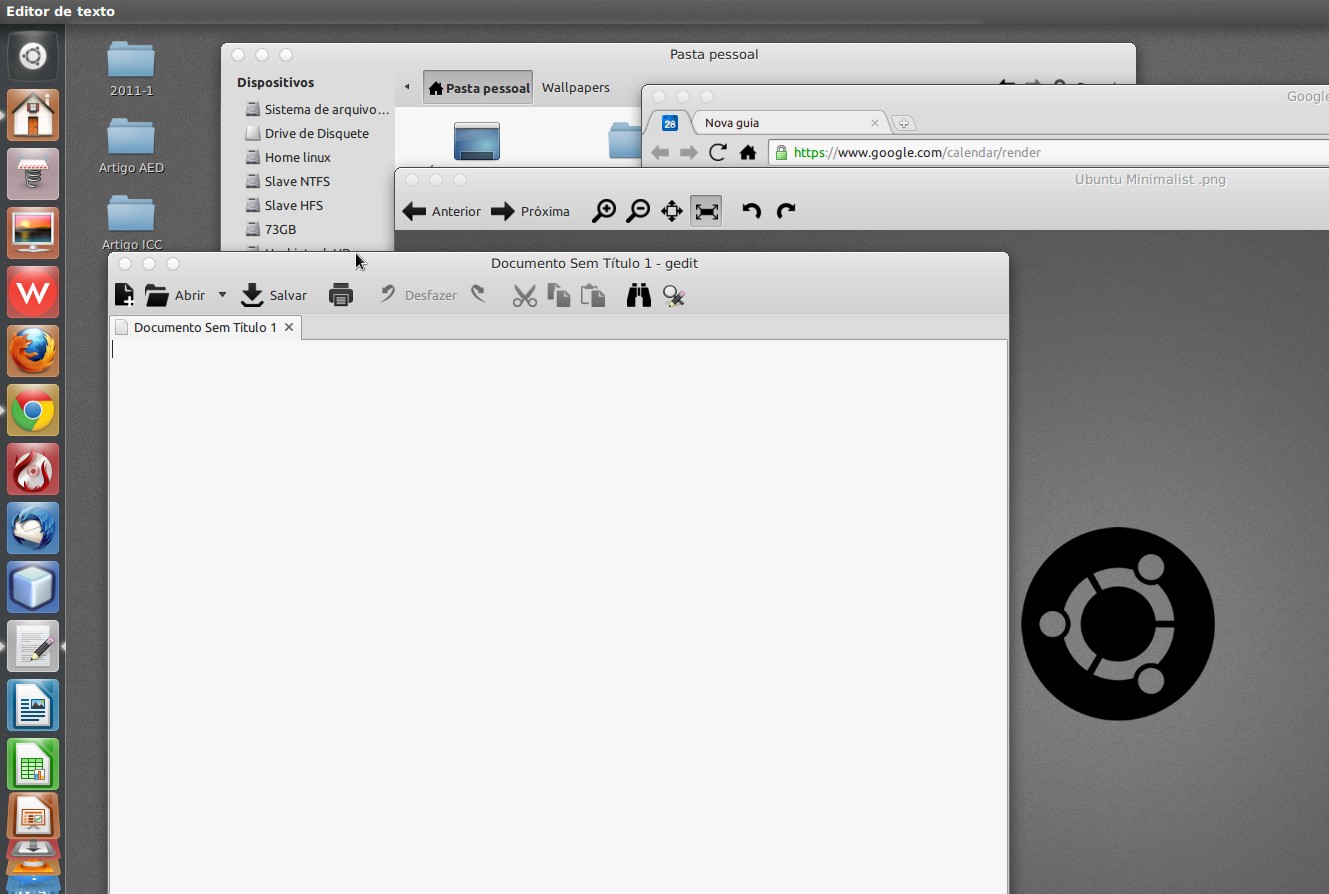Click Chrome's google.com/calendar address bar
This screenshot has width=1329, height=894.
1050,153
